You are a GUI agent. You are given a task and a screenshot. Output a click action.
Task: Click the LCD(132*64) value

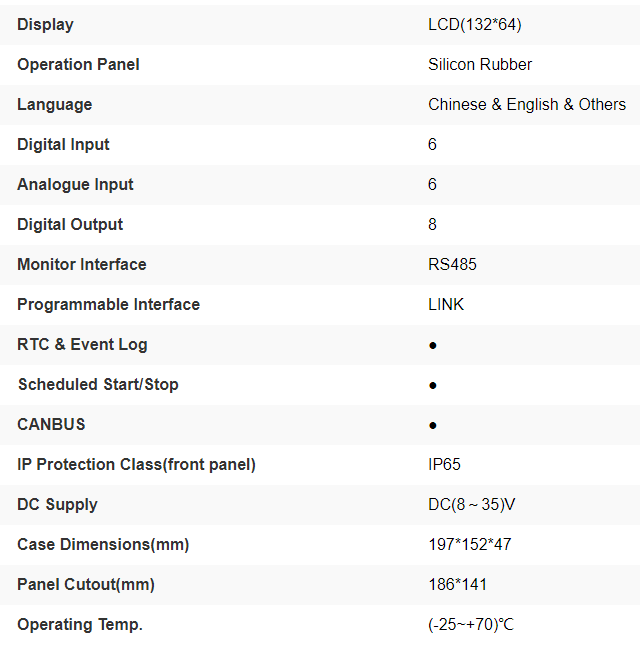tap(474, 24)
